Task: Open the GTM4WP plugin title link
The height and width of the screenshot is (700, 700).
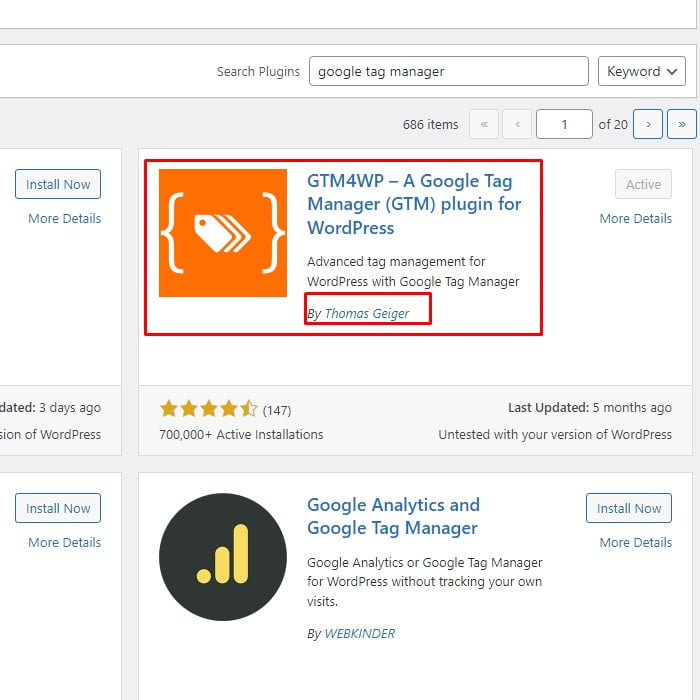Action: click(414, 204)
